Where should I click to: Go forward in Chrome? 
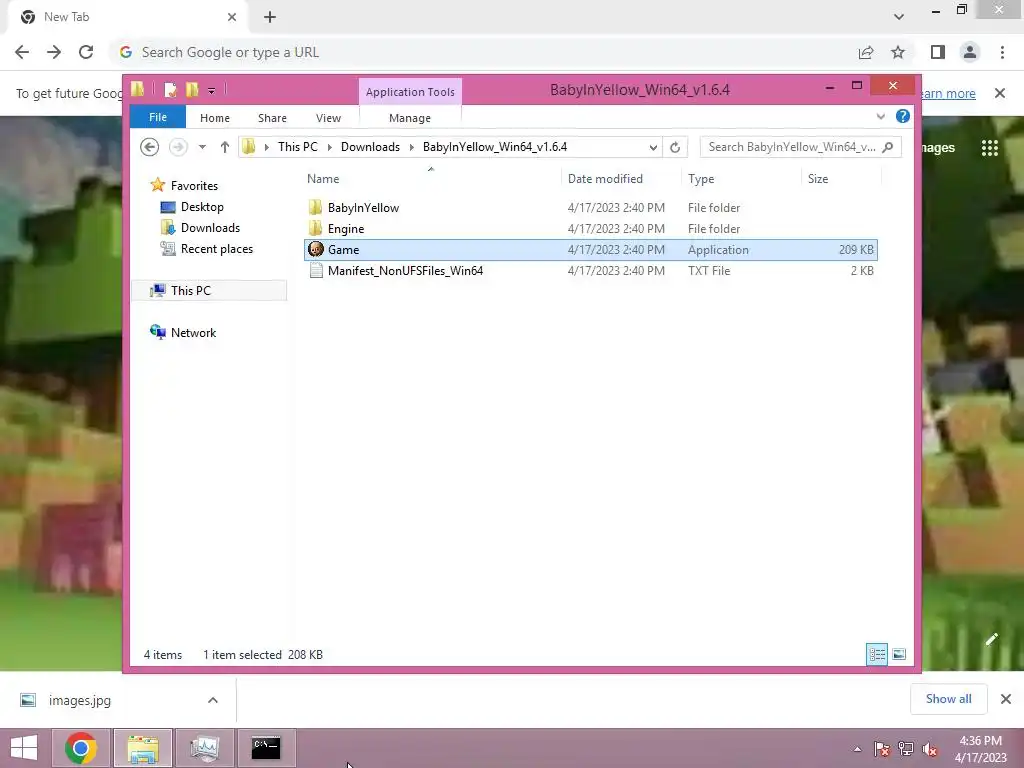click(x=54, y=52)
